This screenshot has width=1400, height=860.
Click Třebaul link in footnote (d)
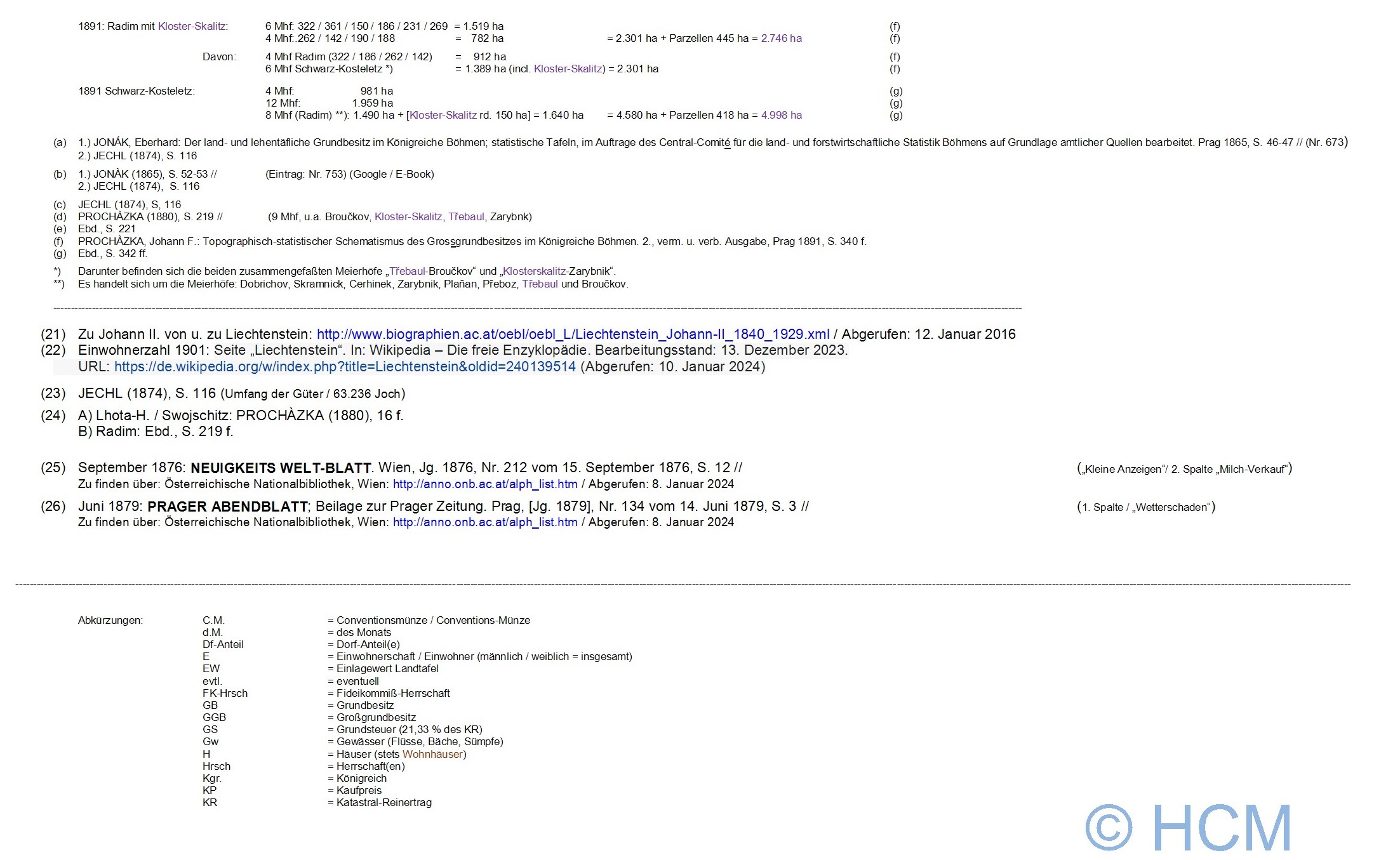click(x=466, y=217)
